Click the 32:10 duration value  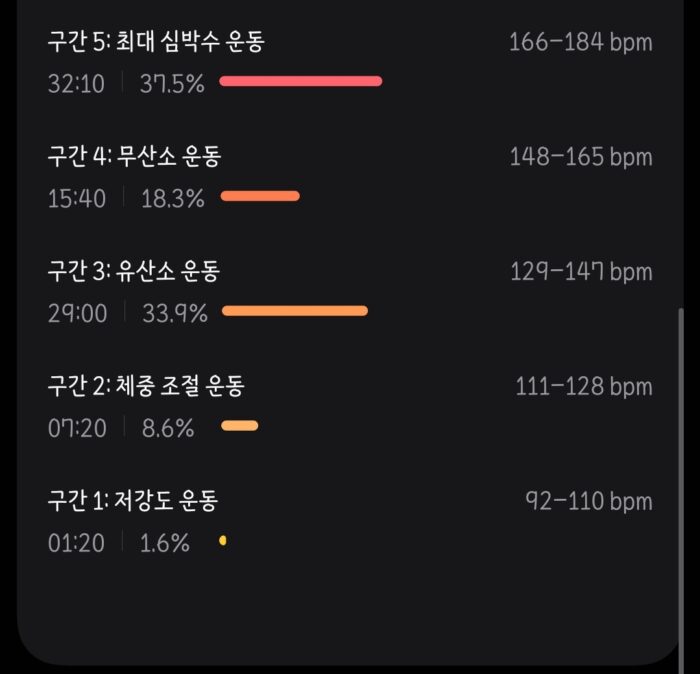76,83
